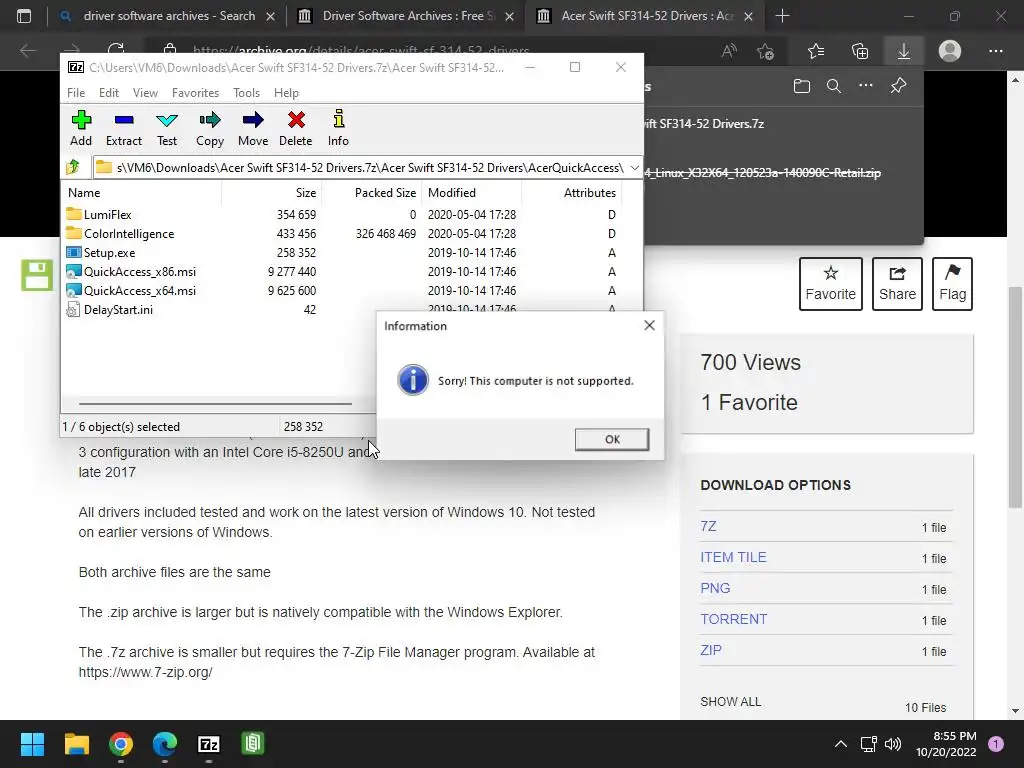
Task: Open the Edge profile avatar
Action: (x=950, y=51)
